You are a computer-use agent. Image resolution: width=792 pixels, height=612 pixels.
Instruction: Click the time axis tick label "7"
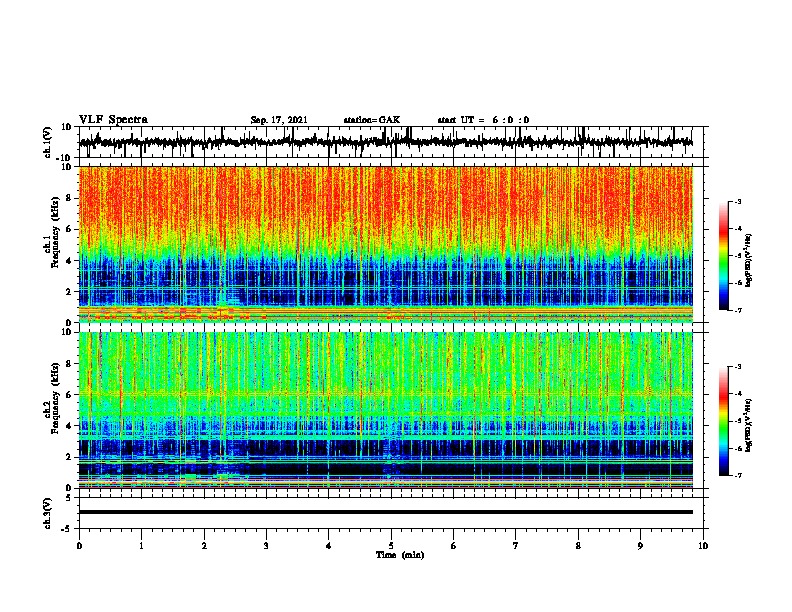[516, 546]
